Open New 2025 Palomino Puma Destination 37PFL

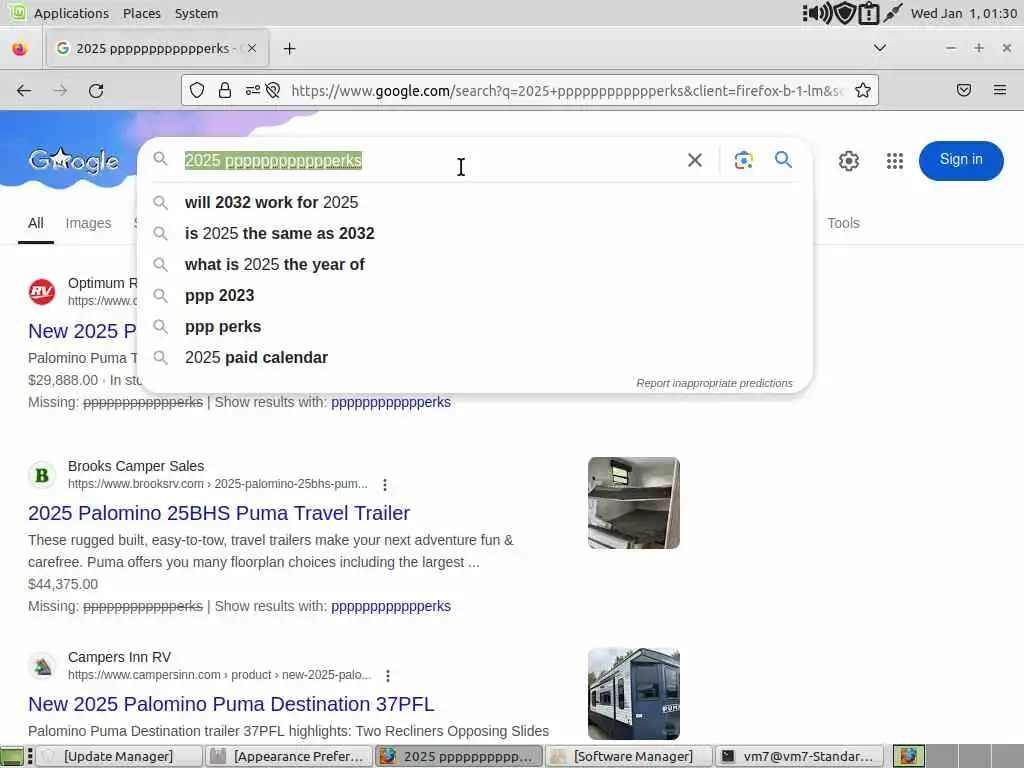pyautogui.click(x=231, y=704)
